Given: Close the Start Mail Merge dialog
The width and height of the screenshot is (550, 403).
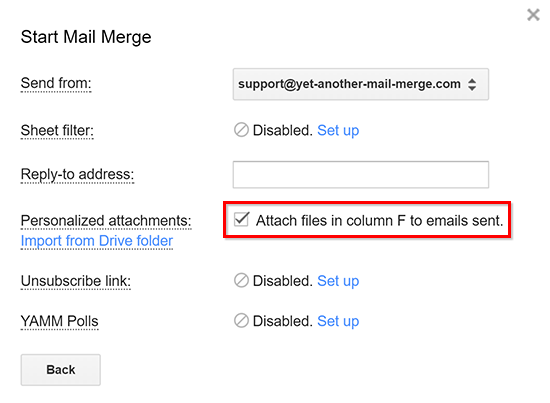Looking at the screenshot, I should point(533,15).
